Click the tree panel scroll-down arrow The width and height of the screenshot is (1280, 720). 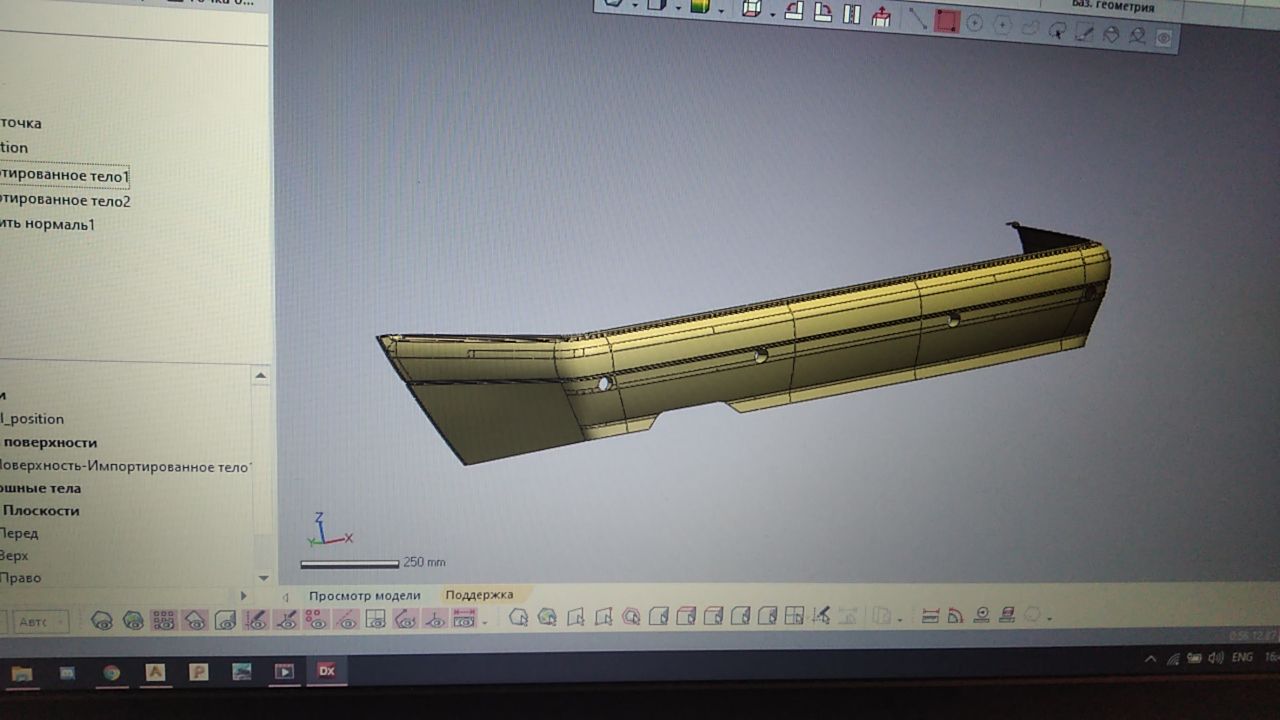pos(263,577)
